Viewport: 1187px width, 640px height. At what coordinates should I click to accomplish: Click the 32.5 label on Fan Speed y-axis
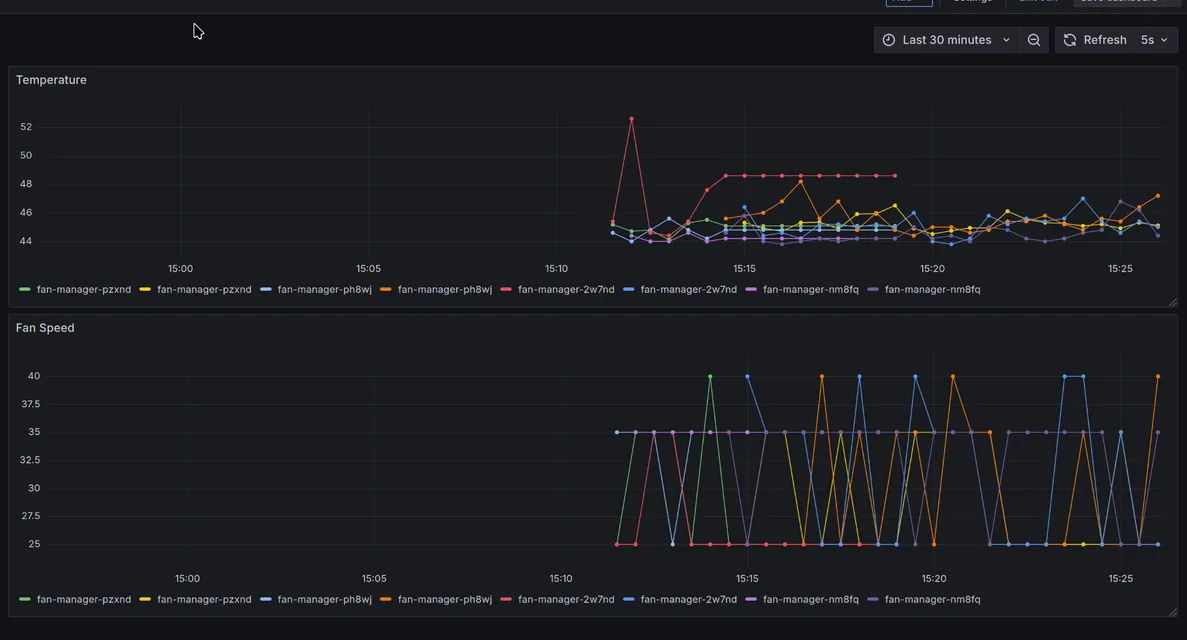click(x=30, y=460)
